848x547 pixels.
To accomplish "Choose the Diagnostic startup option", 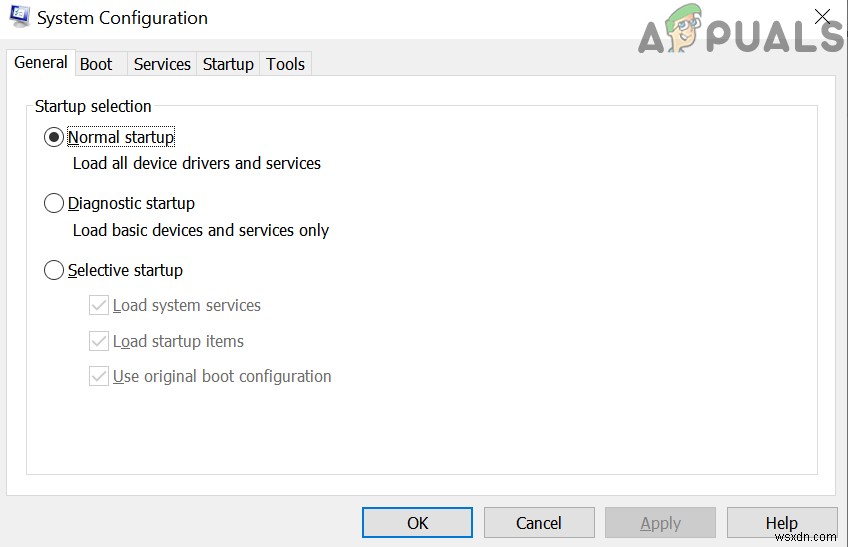I will click(x=54, y=204).
